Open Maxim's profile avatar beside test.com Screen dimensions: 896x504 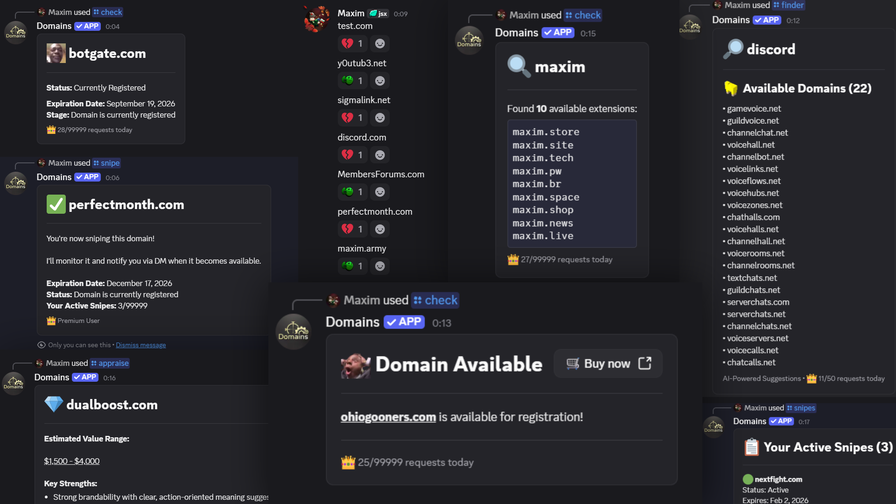coord(317,18)
